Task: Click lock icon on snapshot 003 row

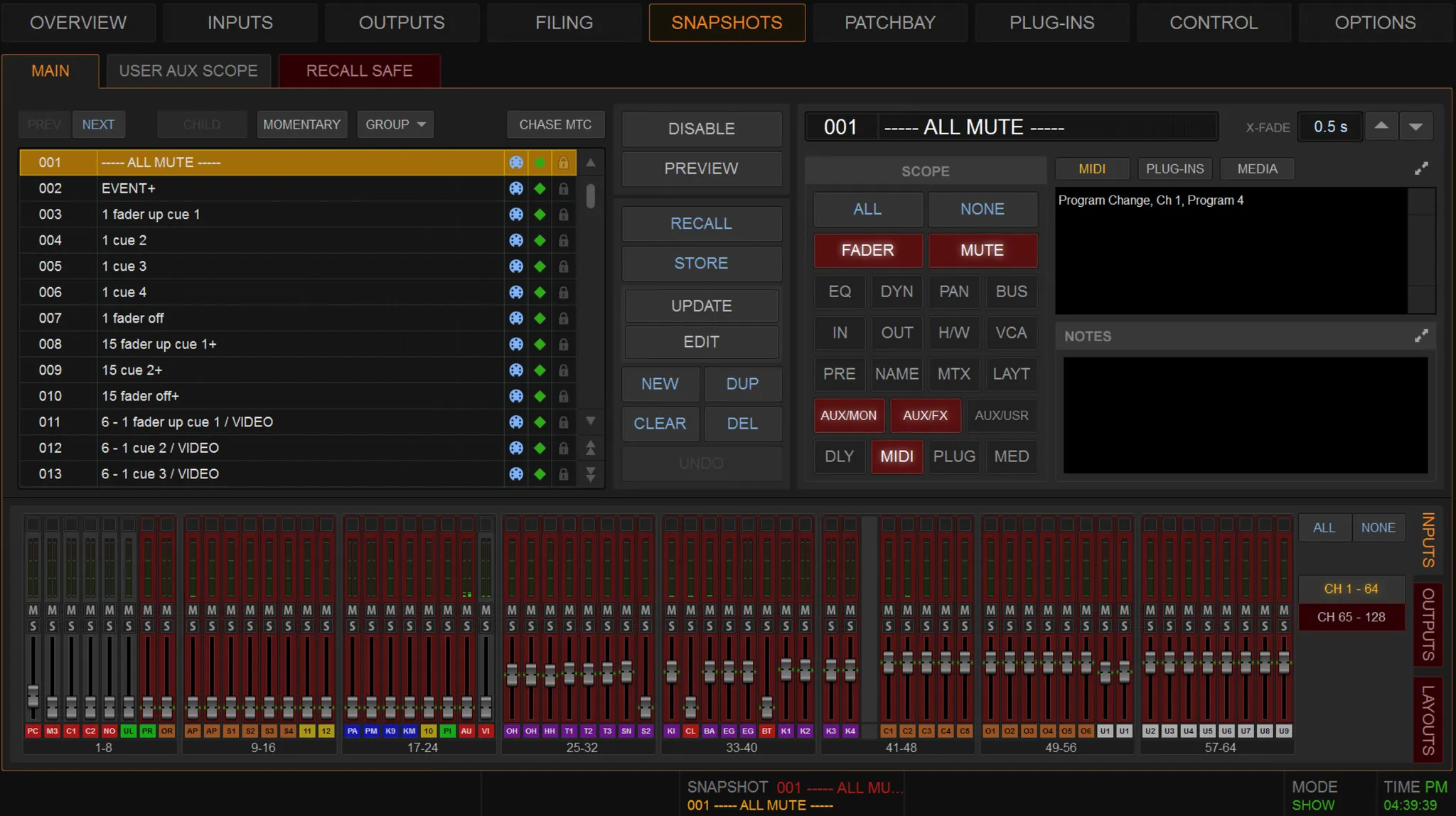Action: 563,215
